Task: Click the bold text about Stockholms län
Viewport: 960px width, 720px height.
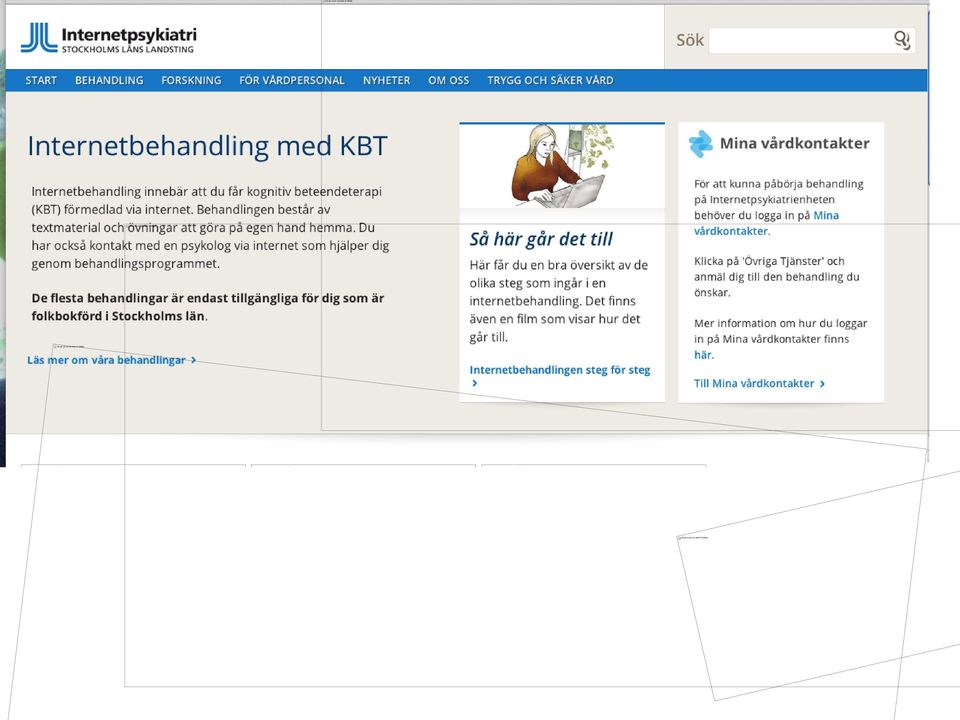Action: point(208,307)
